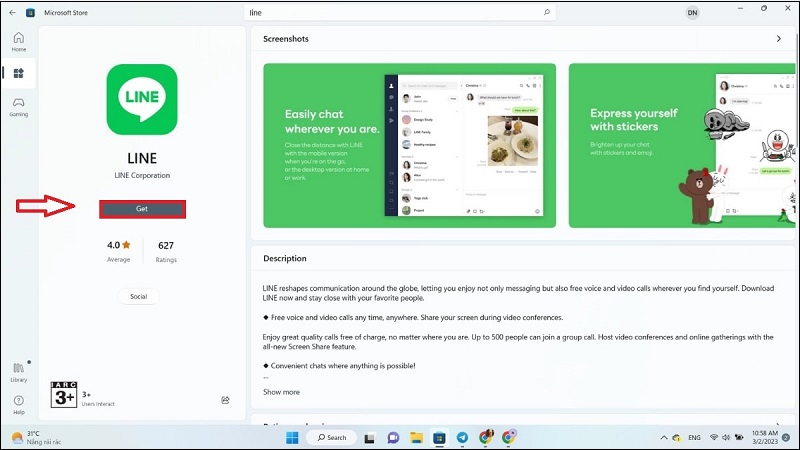
Task: Click the search magnifier icon
Action: click(x=547, y=12)
